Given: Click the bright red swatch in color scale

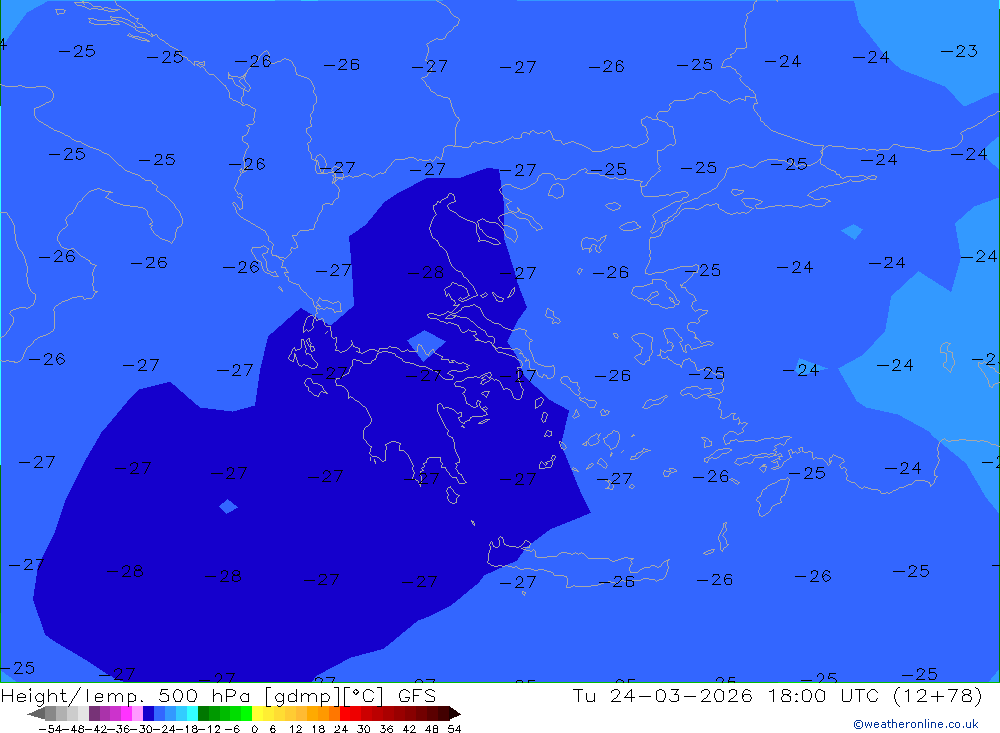Looking at the screenshot, I should (345, 713).
